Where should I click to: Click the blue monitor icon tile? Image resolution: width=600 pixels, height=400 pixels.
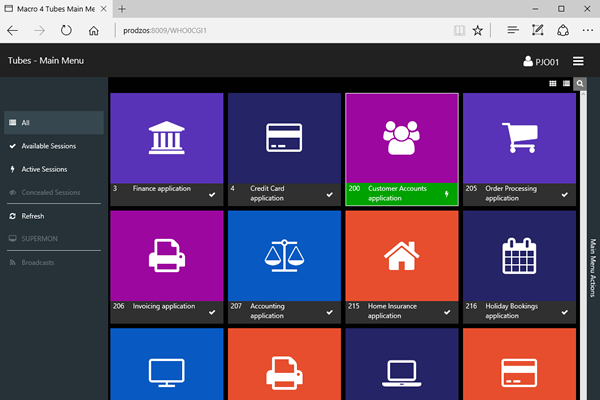(x=166, y=364)
